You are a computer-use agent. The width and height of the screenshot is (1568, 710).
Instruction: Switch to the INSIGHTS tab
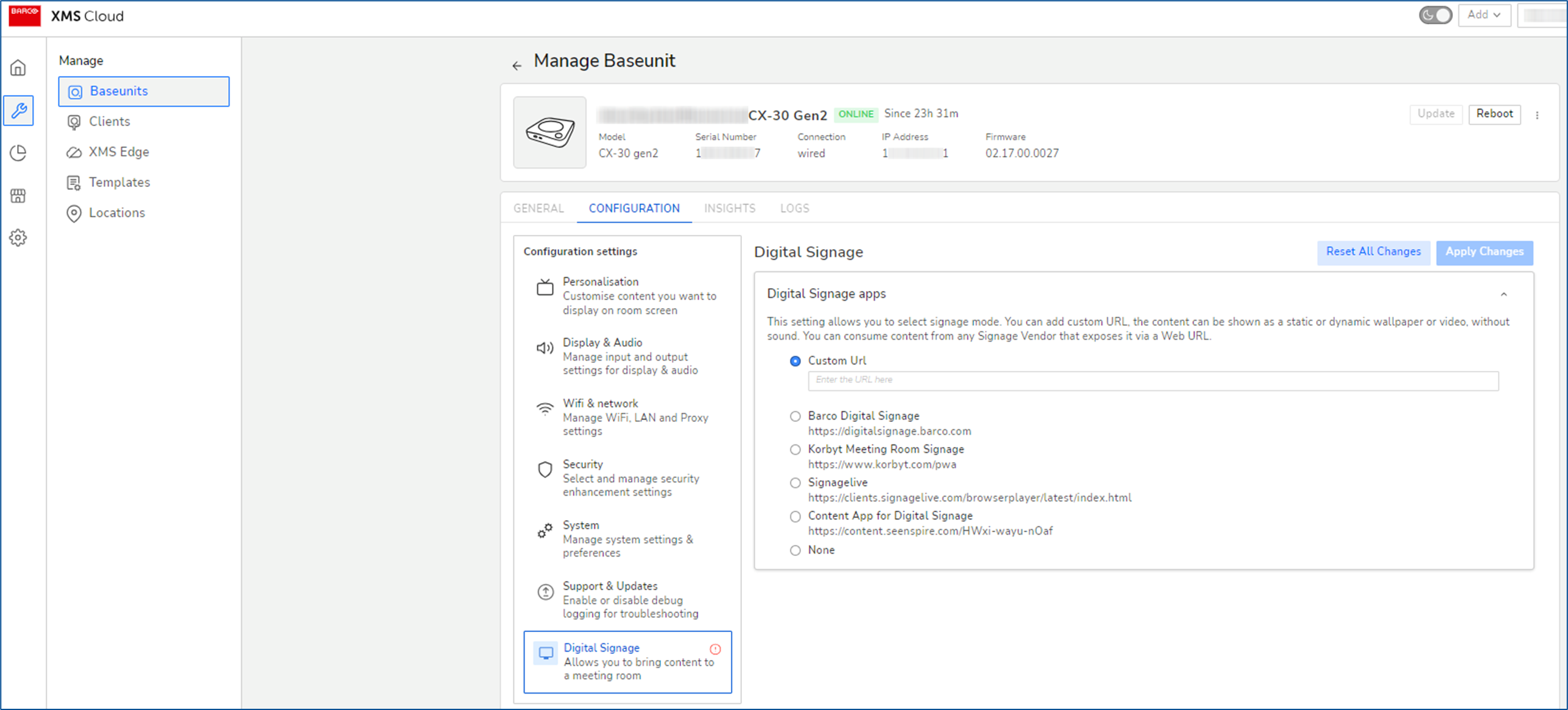pos(730,208)
